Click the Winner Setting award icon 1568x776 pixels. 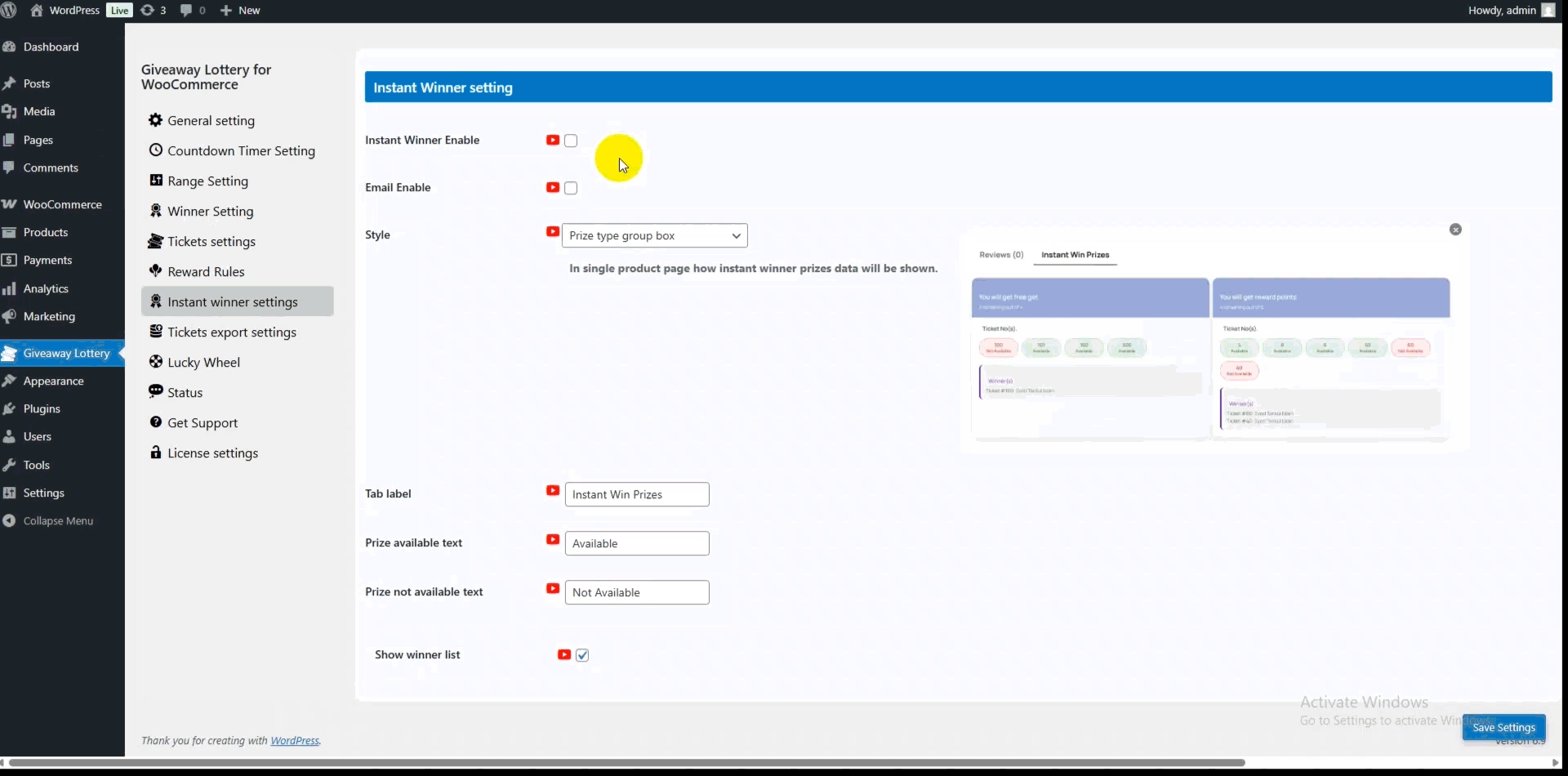pos(155,211)
